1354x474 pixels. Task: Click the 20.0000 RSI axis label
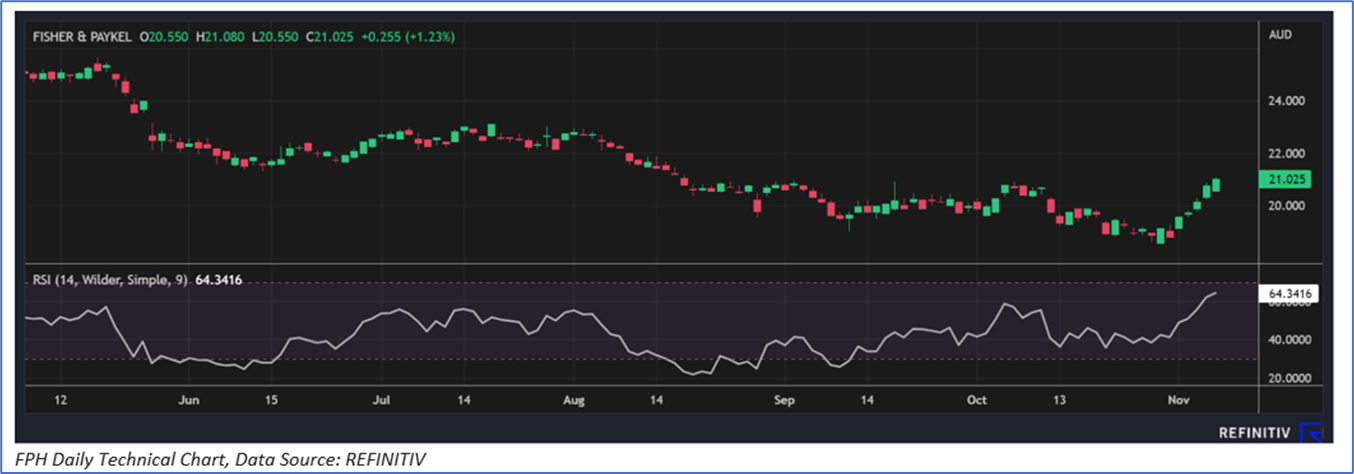[1289, 378]
